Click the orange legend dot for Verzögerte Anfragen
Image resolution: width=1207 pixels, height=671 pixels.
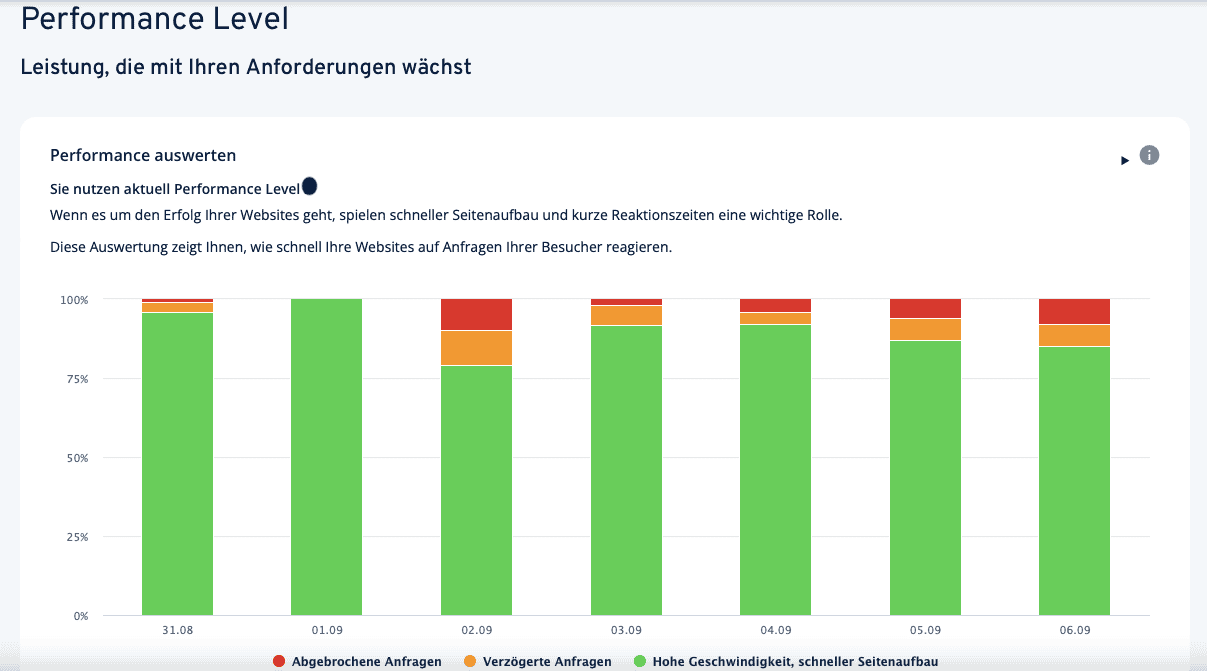pos(470,661)
